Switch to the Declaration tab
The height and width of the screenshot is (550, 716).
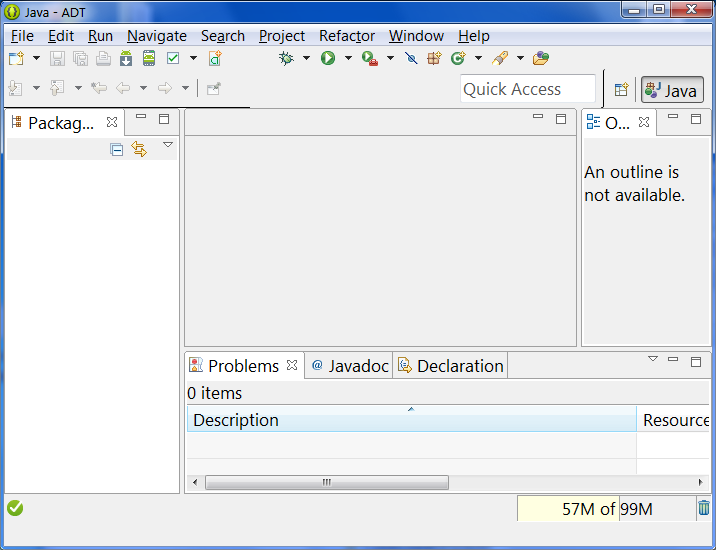[x=451, y=366]
